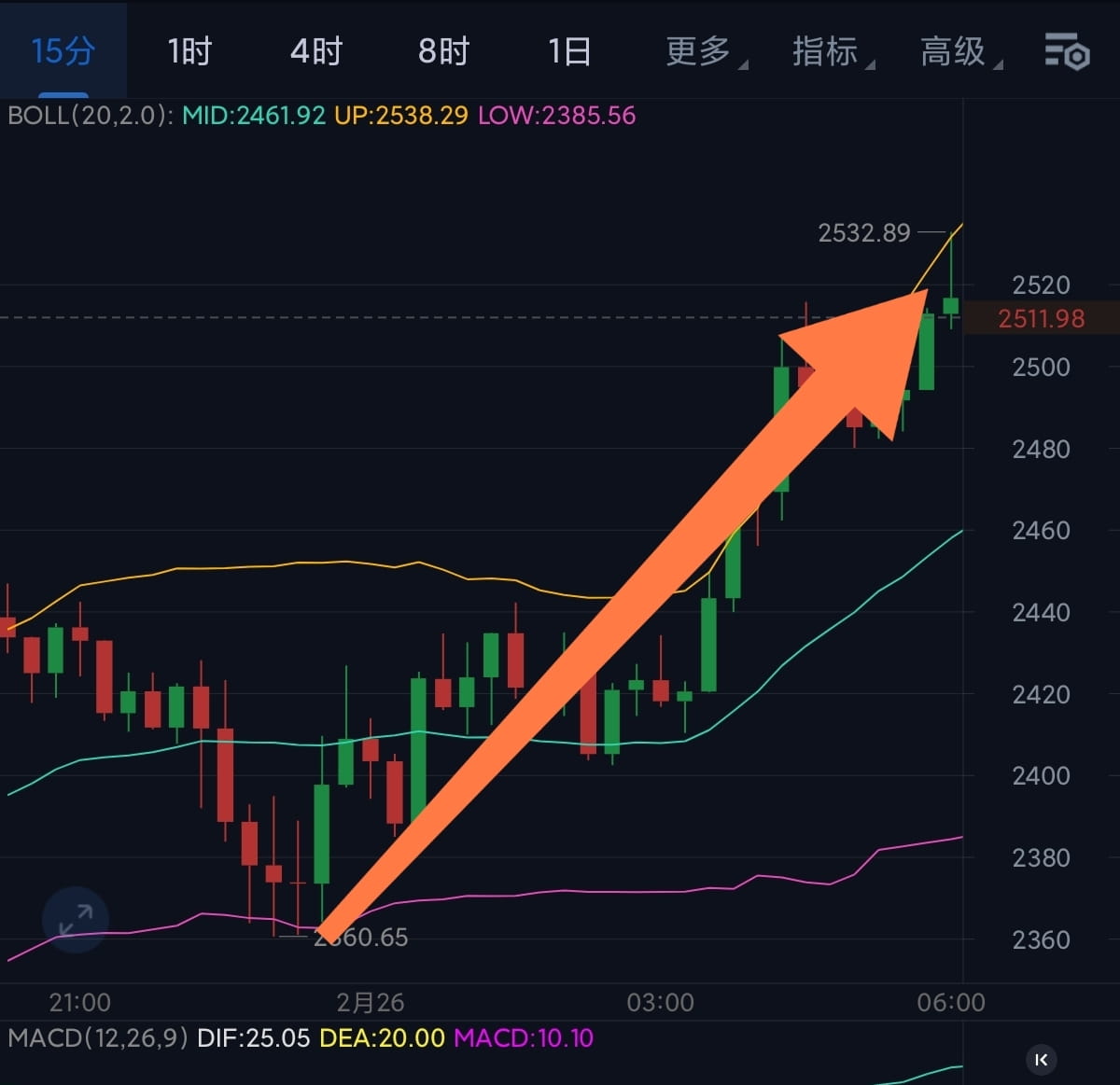Click the high price label 2532.89

pos(864,232)
